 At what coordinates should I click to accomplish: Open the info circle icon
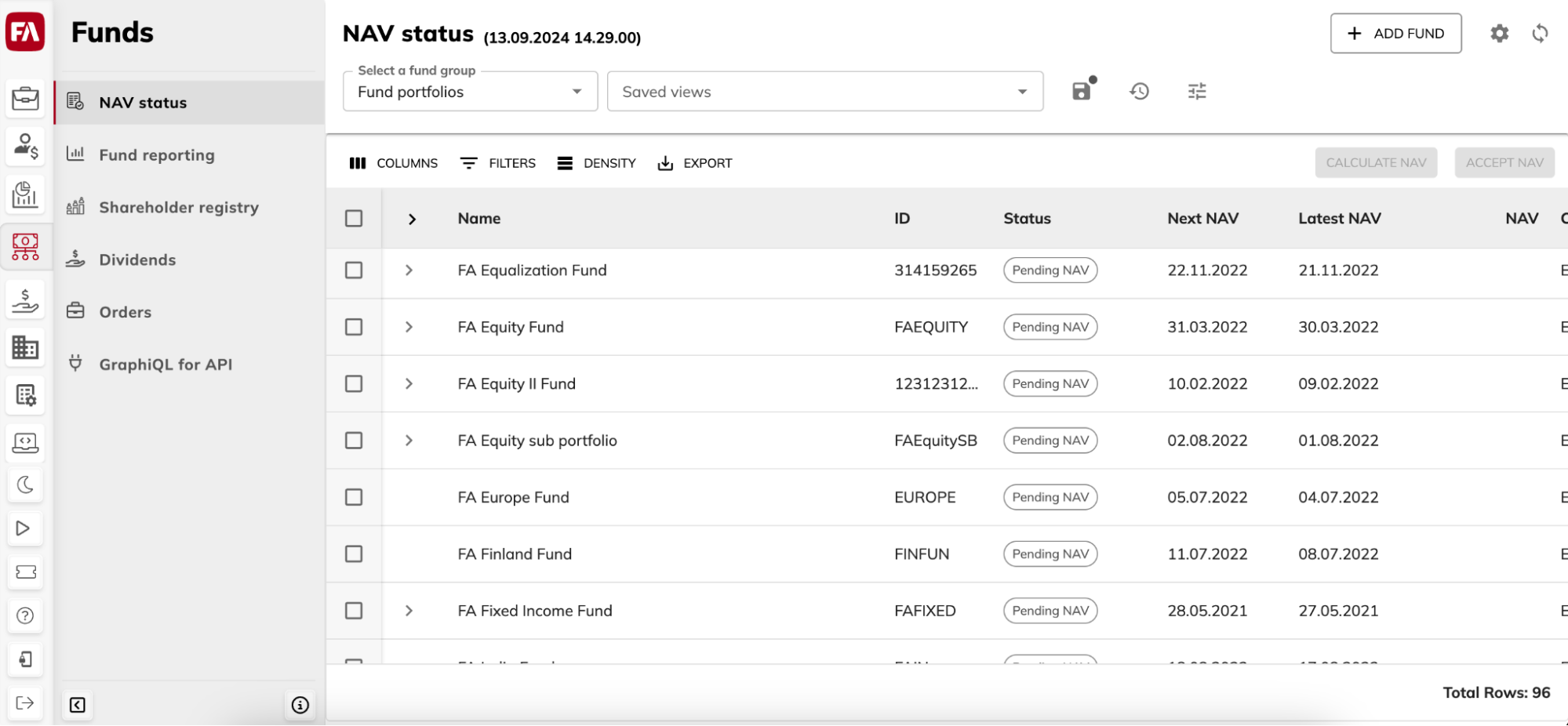300,705
